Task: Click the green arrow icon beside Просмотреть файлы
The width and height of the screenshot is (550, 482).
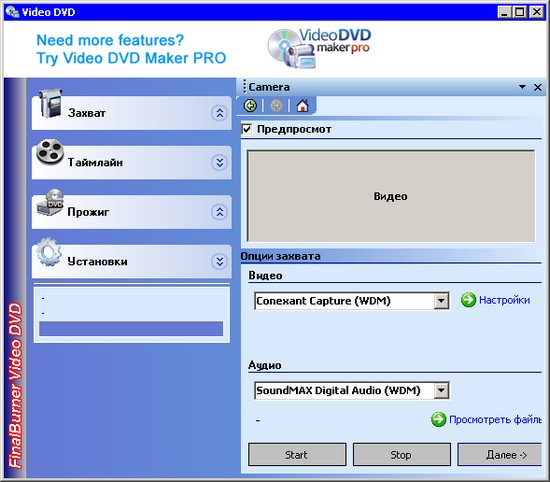Action: tap(438, 420)
